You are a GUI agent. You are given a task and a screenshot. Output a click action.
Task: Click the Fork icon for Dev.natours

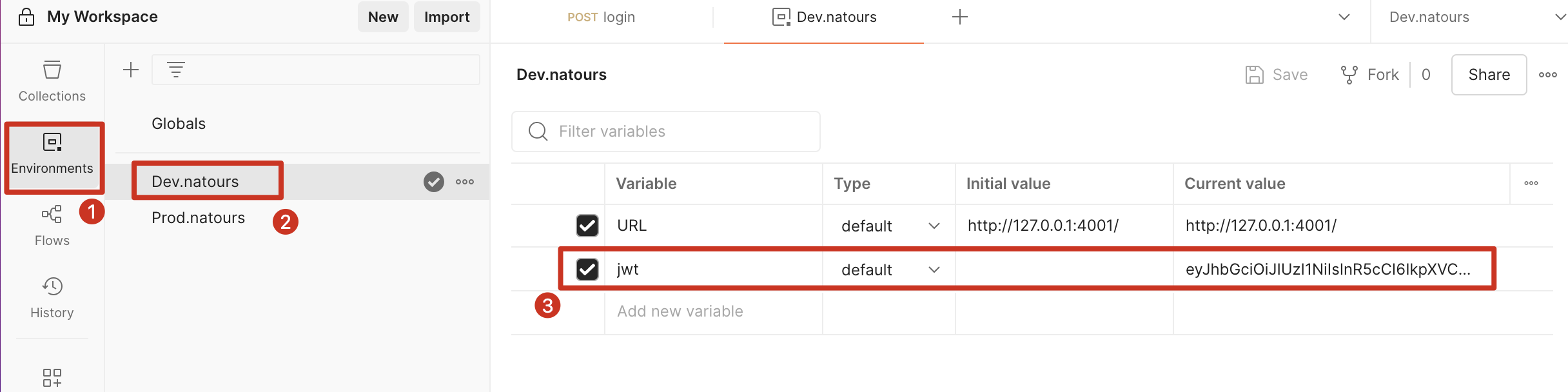click(x=1349, y=75)
